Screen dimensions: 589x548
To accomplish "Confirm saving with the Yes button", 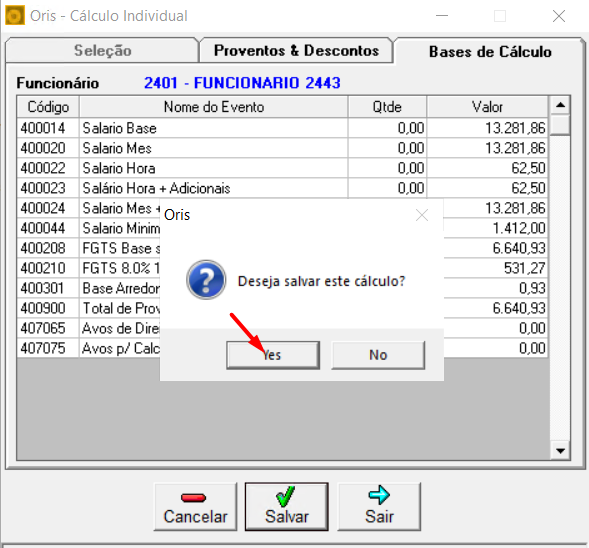I will pos(273,355).
